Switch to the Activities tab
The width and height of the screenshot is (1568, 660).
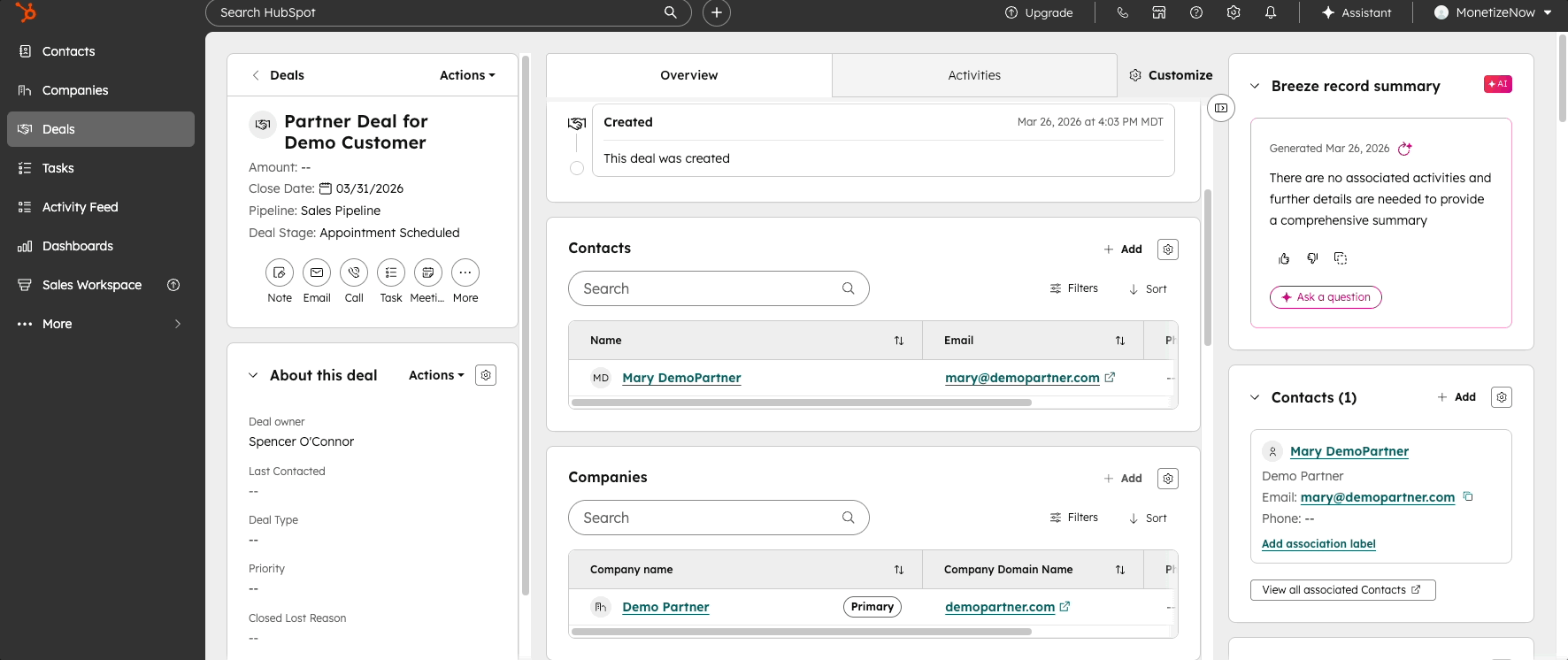(x=974, y=75)
